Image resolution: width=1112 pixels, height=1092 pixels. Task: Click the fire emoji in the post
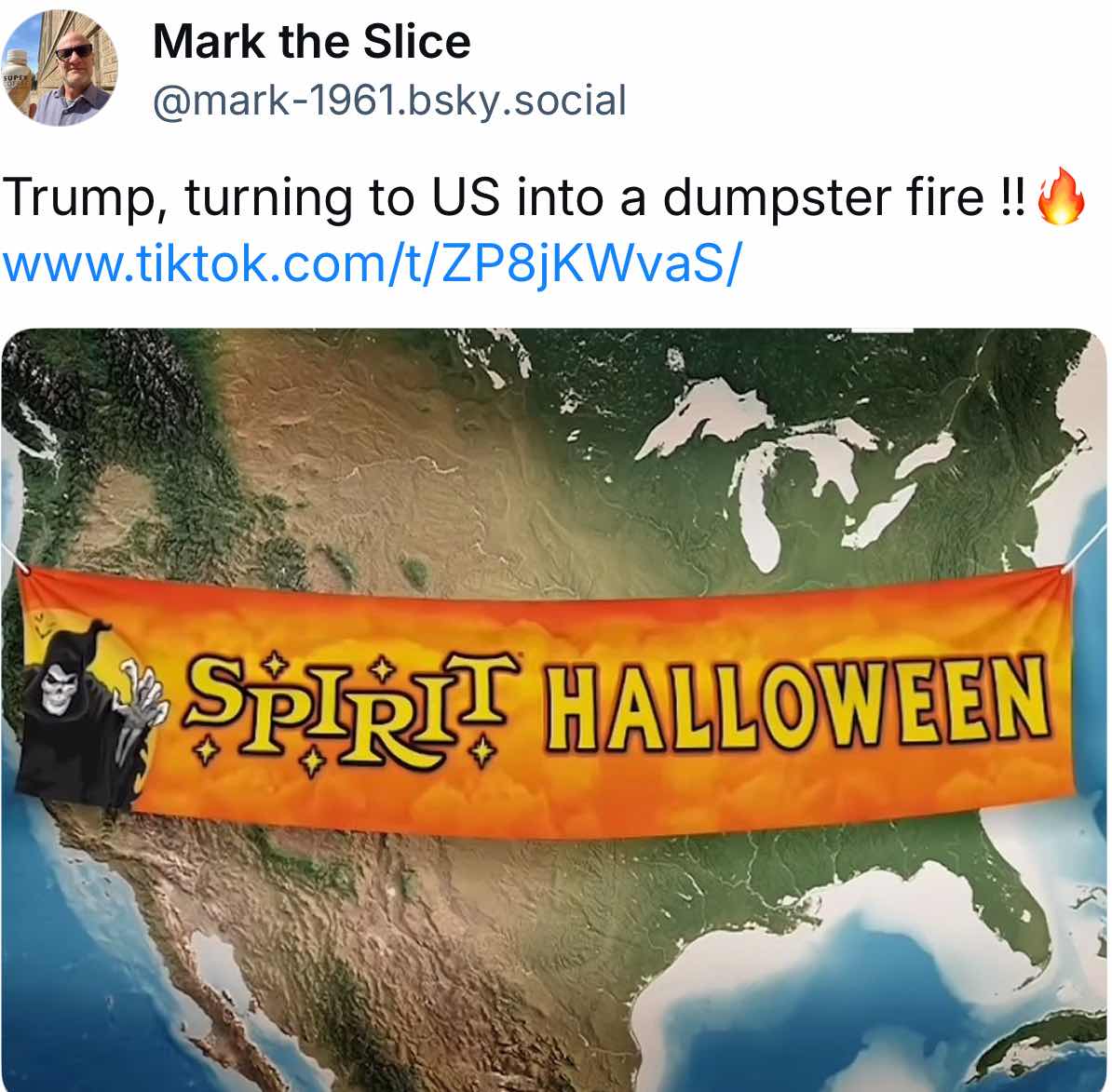(x=1060, y=196)
